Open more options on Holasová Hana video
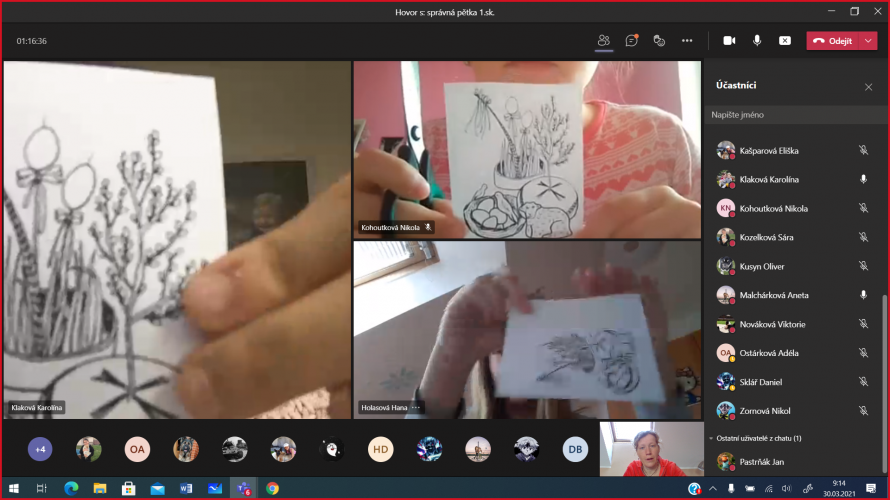The width and height of the screenshot is (890, 500). [416, 407]
